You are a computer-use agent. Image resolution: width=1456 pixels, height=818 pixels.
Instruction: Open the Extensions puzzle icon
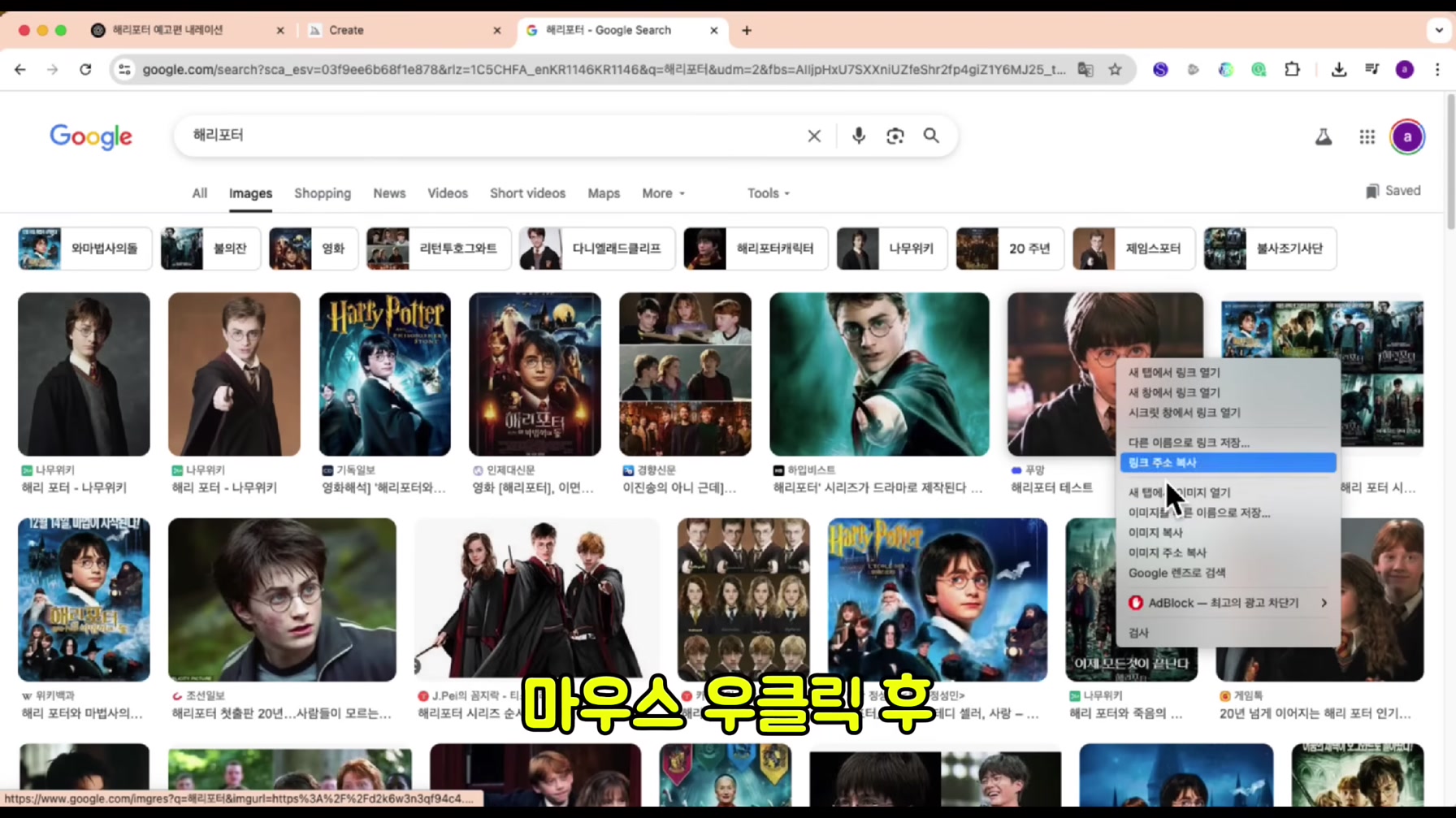1292,70
